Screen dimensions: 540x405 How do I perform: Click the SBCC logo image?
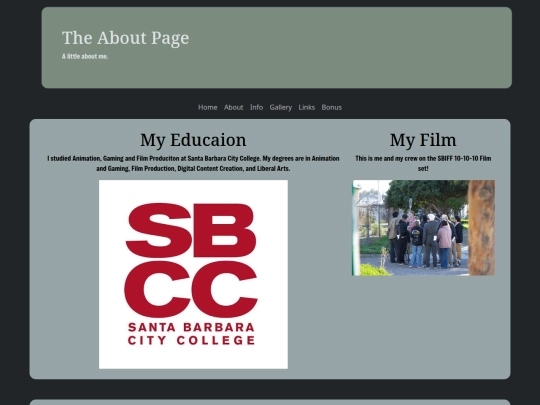[x=193, y=274]
